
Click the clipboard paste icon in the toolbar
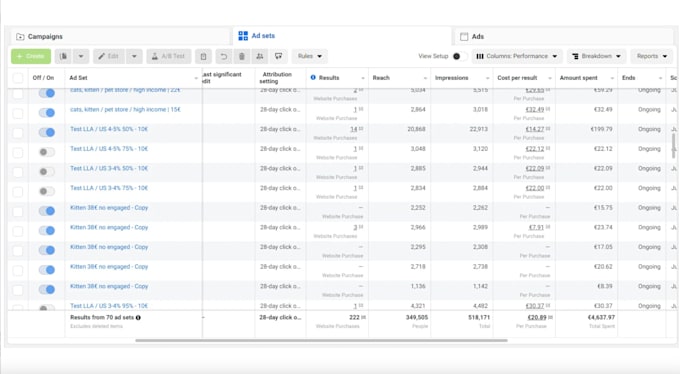[203, 56]
